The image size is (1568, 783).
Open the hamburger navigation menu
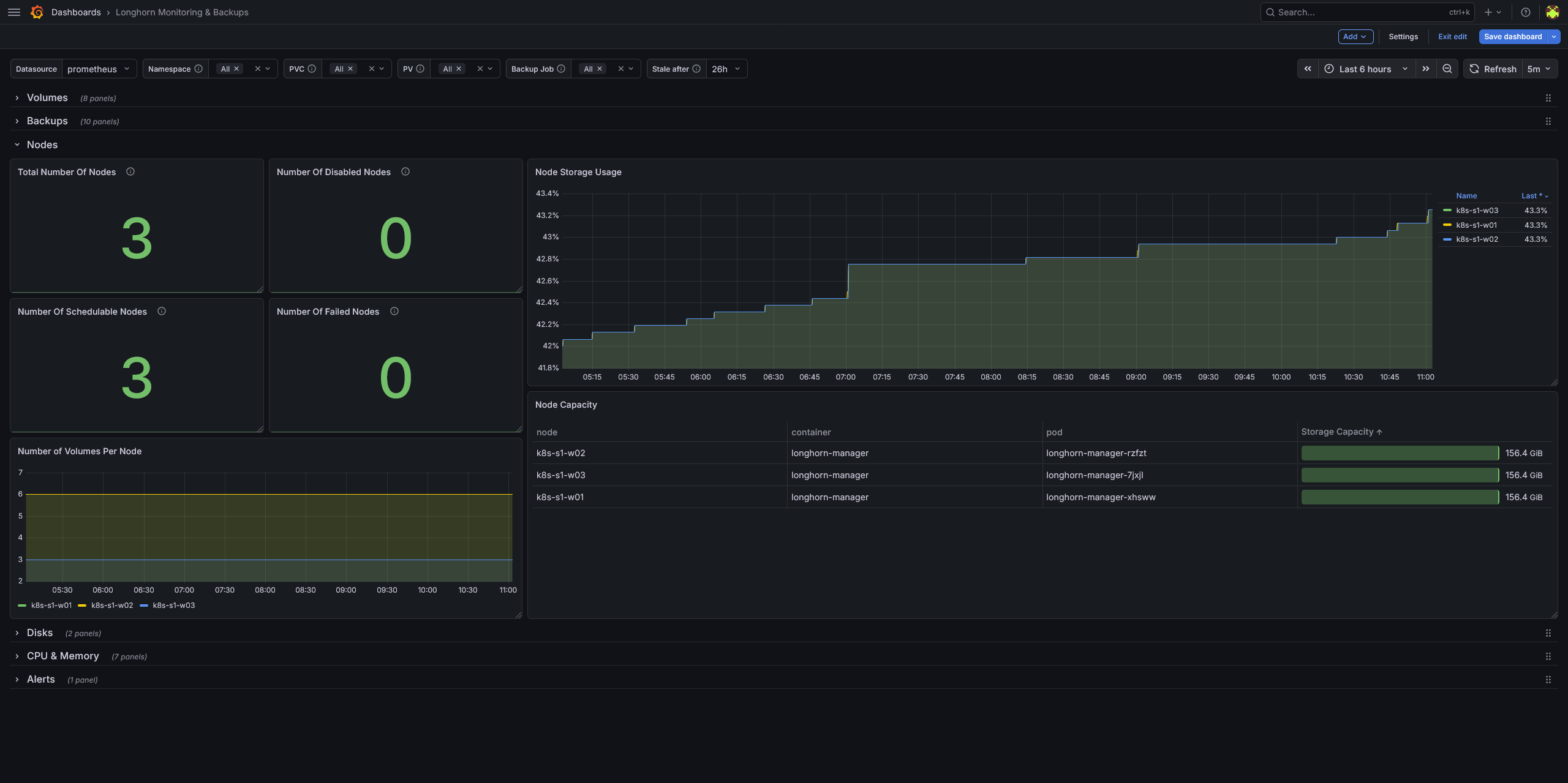pos(14,12)
